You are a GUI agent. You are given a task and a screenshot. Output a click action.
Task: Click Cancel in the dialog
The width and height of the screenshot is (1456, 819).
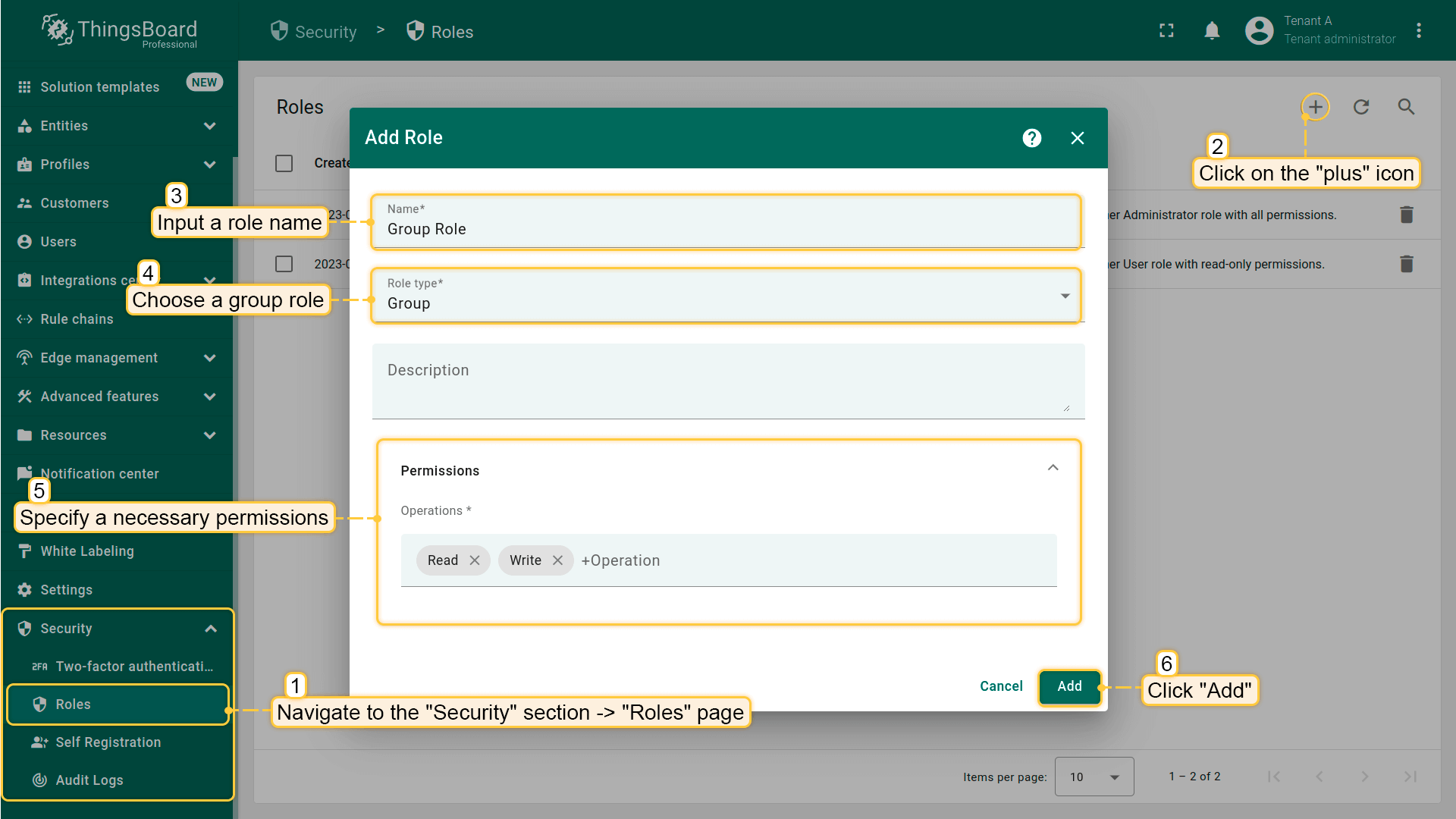(x=1001, y=686)
